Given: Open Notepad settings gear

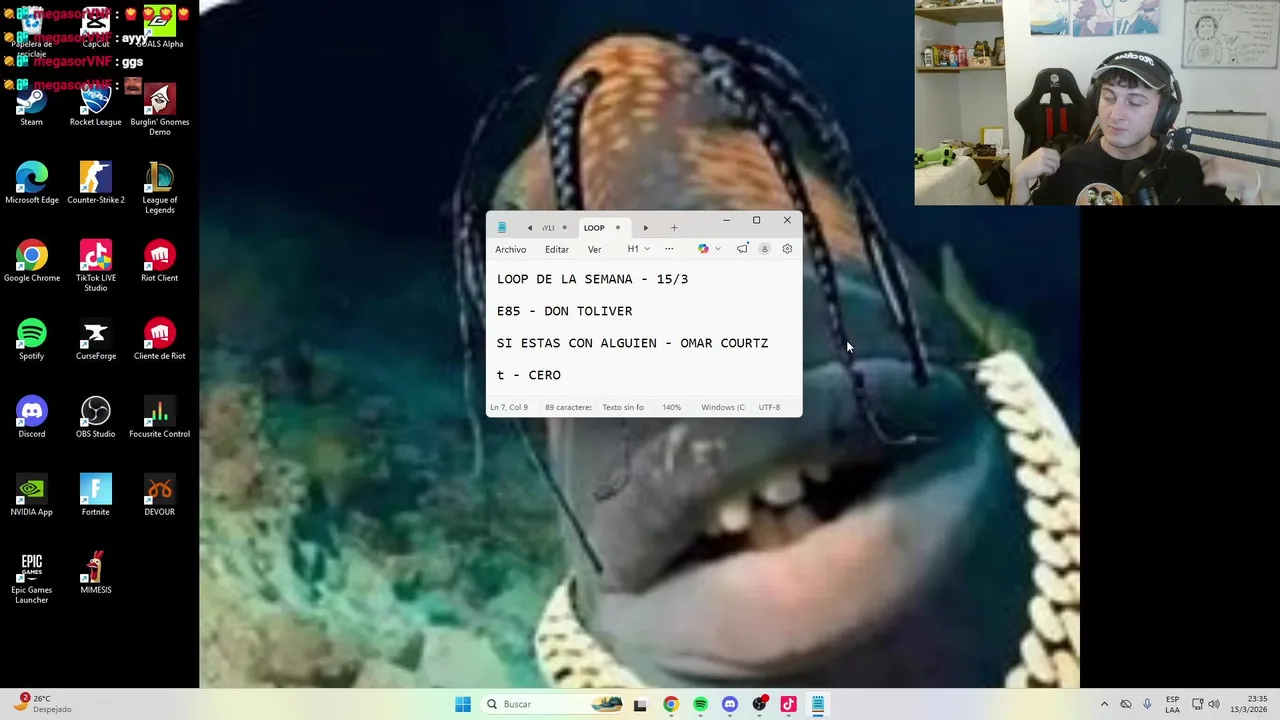Looking at the screenshot, I should (787, 249).
